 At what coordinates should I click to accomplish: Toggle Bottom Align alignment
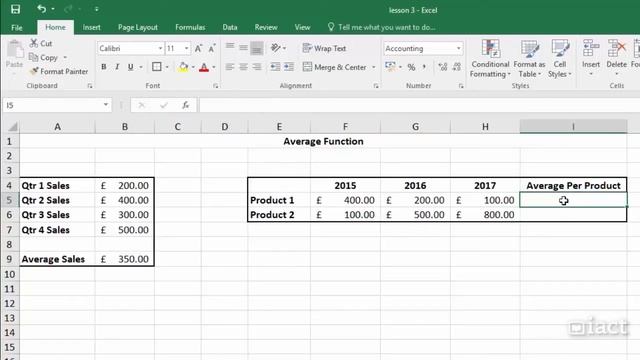tap(257, 48)
